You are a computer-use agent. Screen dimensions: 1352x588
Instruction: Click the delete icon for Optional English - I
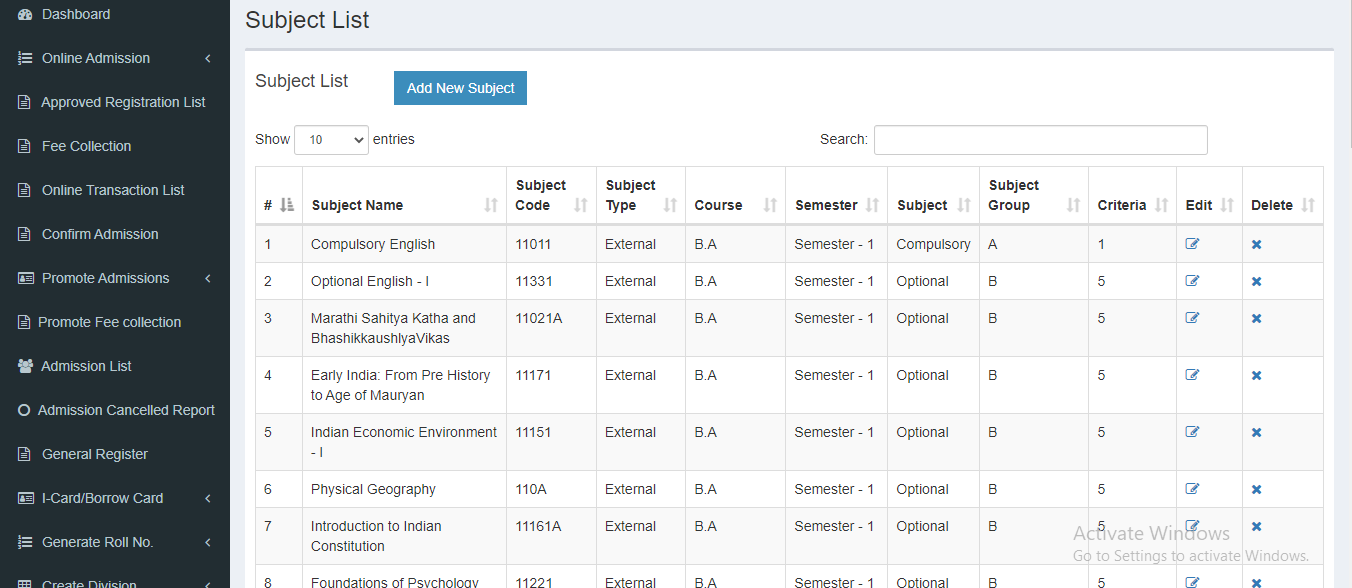pos(1256,282)
